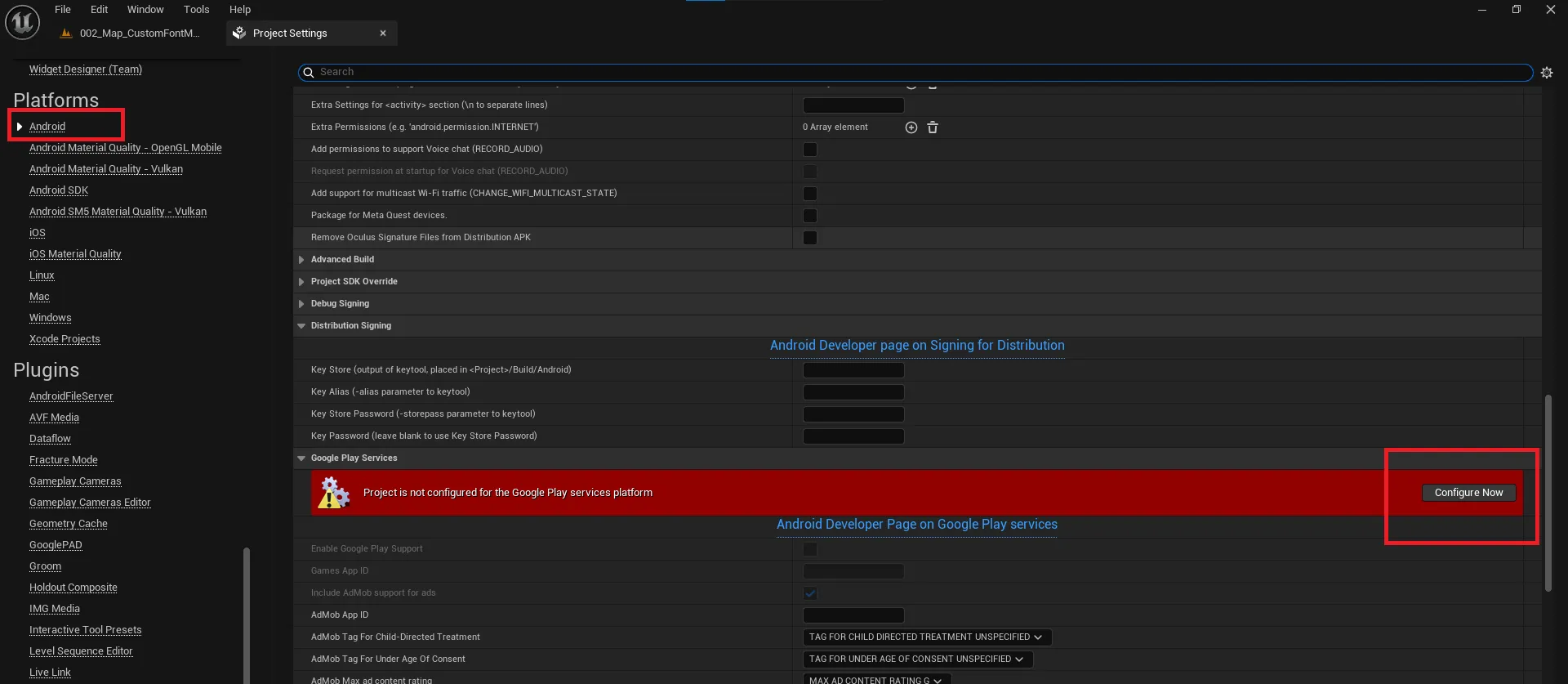Viewport: 1568px width, 684px height.
Task: Enable multicast Wi-Fi traffic support checkbox
Action: (810, 194)
